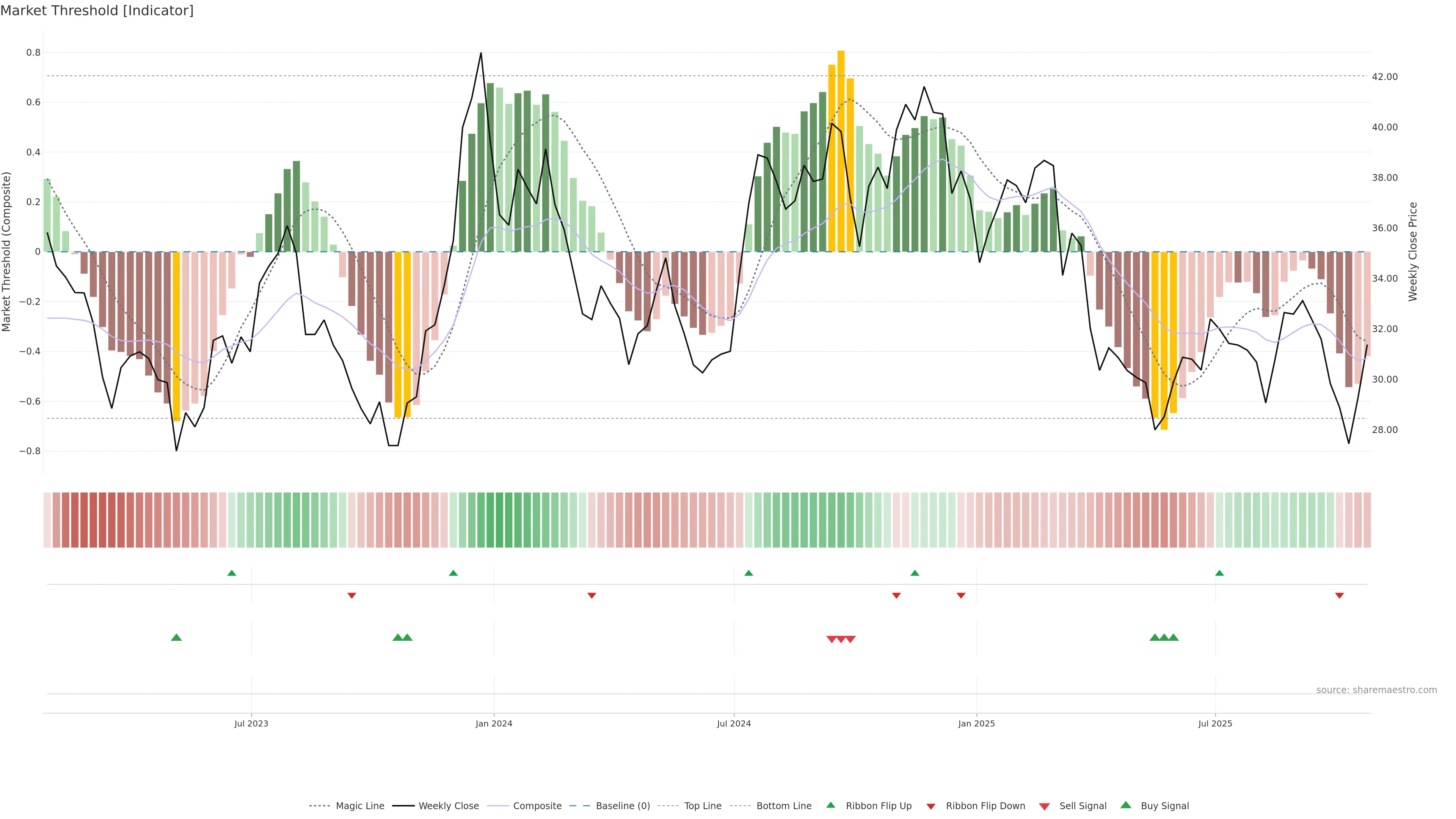Click the ribbon flip up marker just after Jul 2025

(x=1219, y=573)
